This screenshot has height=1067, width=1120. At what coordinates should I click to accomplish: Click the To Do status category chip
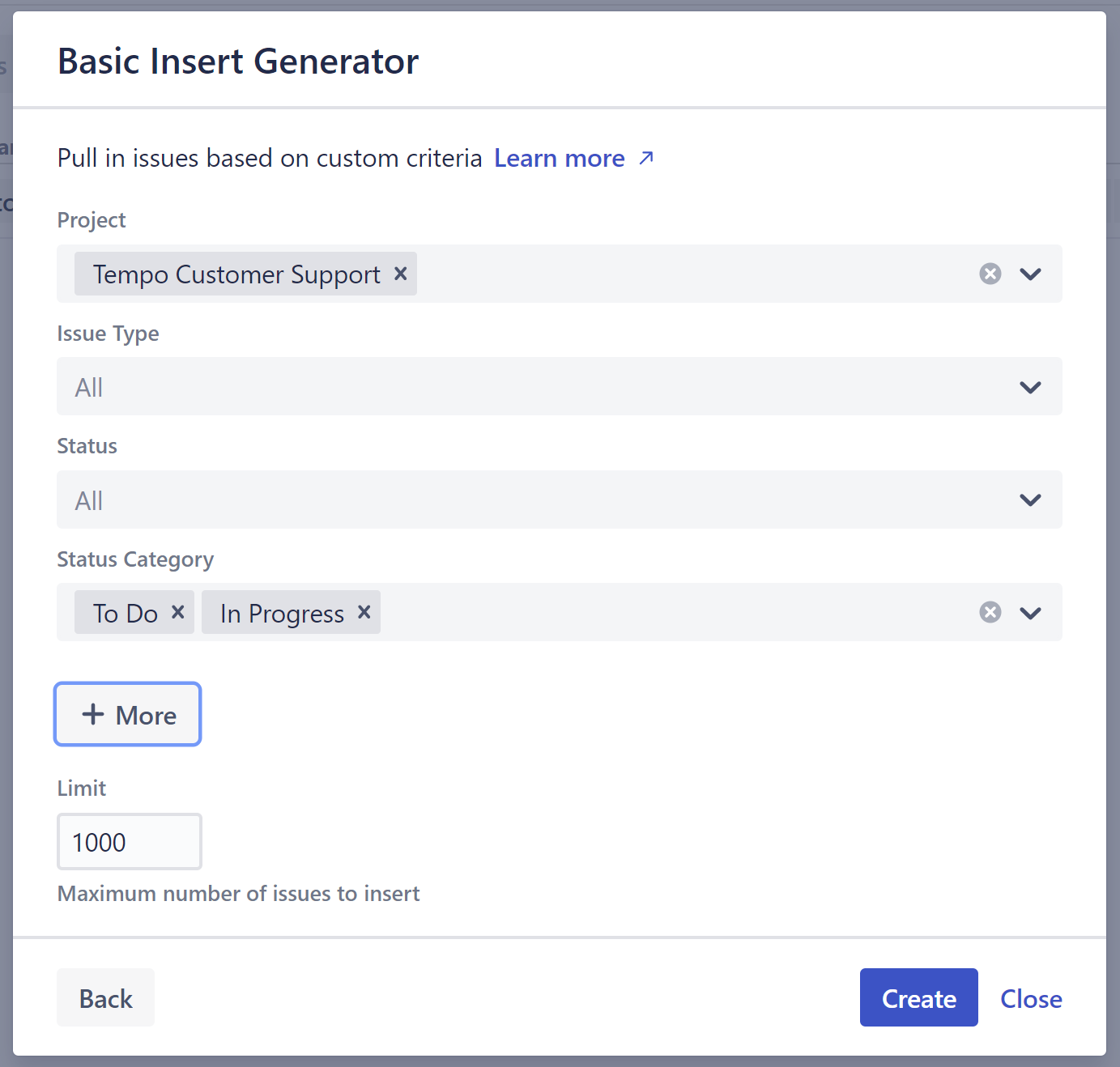[x=125, y=613]
